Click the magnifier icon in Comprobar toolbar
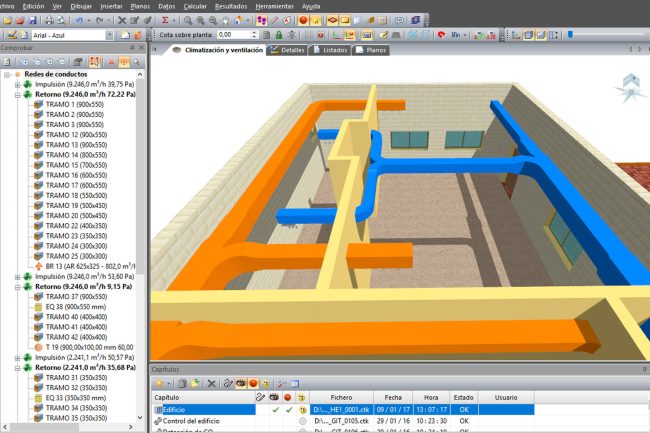The height and width of the screenshot is (433, 650). click(134, 62)
